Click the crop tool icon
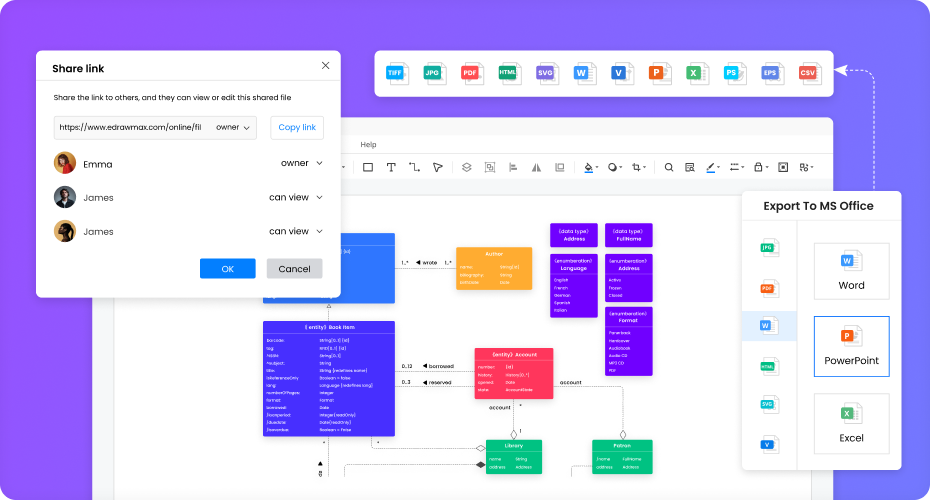Image resolution: width=930 pixels, height=500 pixels. (639, 167)
